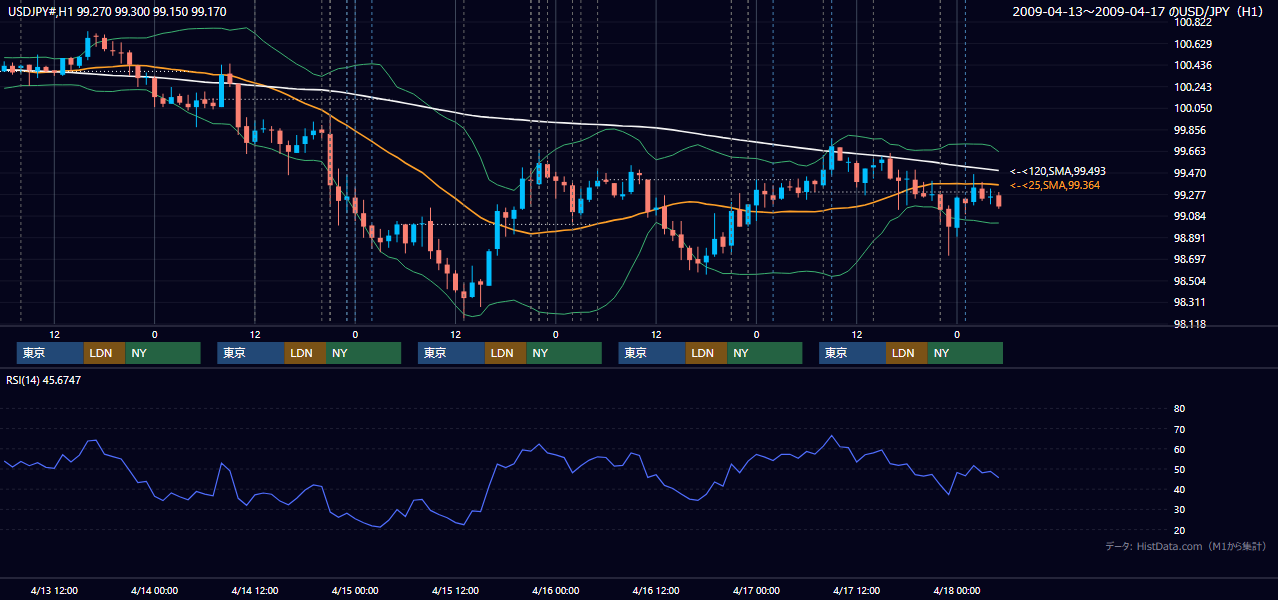Click price axis value 100.629
The width and height of the screenshot is (1278, 600).
click(1194, 44)
